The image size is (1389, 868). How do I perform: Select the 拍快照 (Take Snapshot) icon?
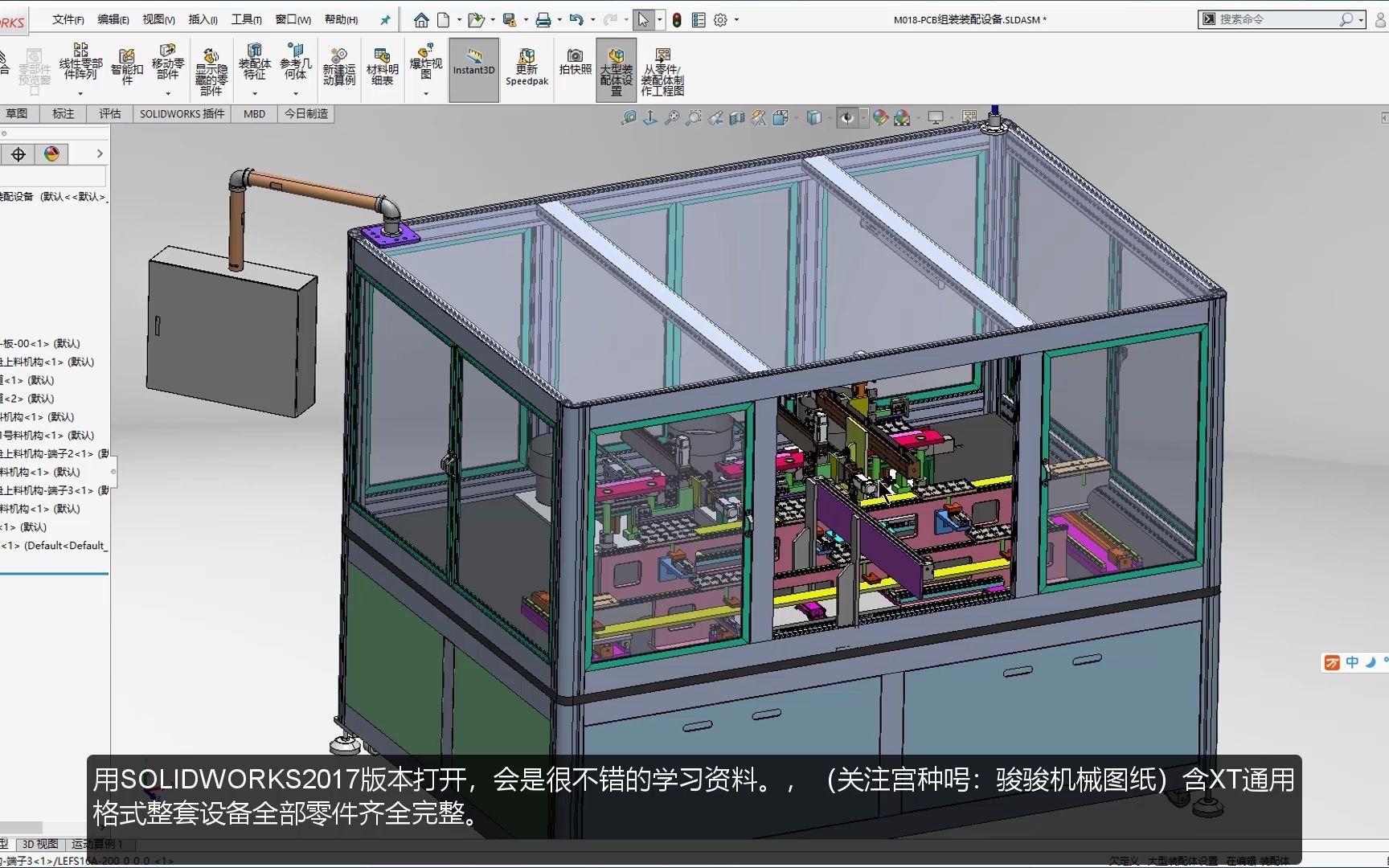click(x=573, y=64)
